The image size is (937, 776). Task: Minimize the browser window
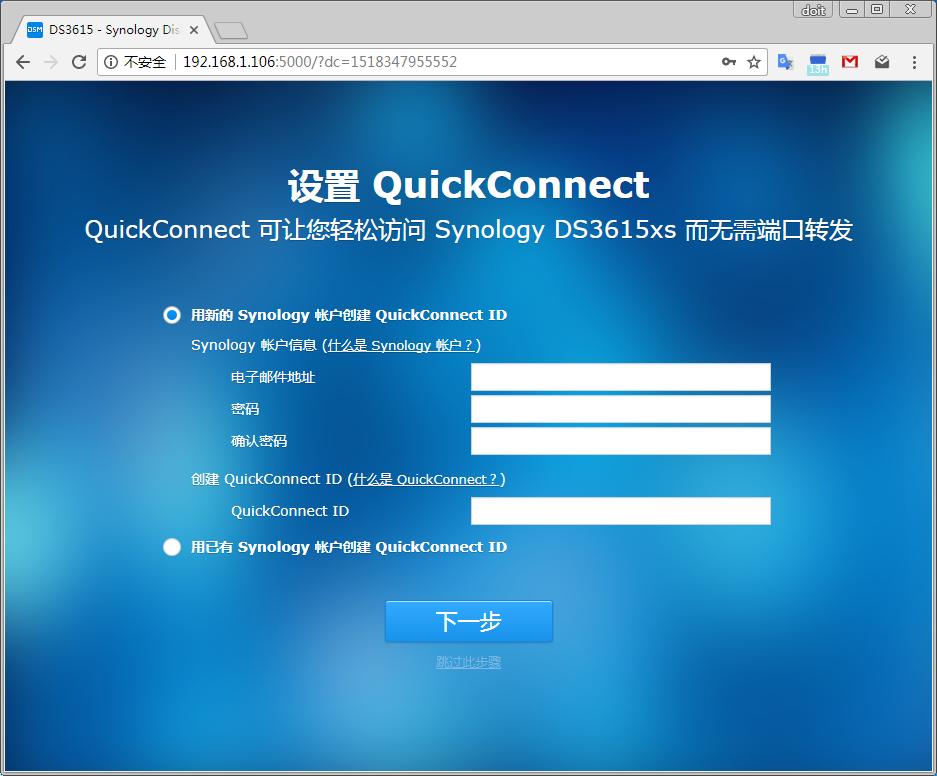[852, 10]
